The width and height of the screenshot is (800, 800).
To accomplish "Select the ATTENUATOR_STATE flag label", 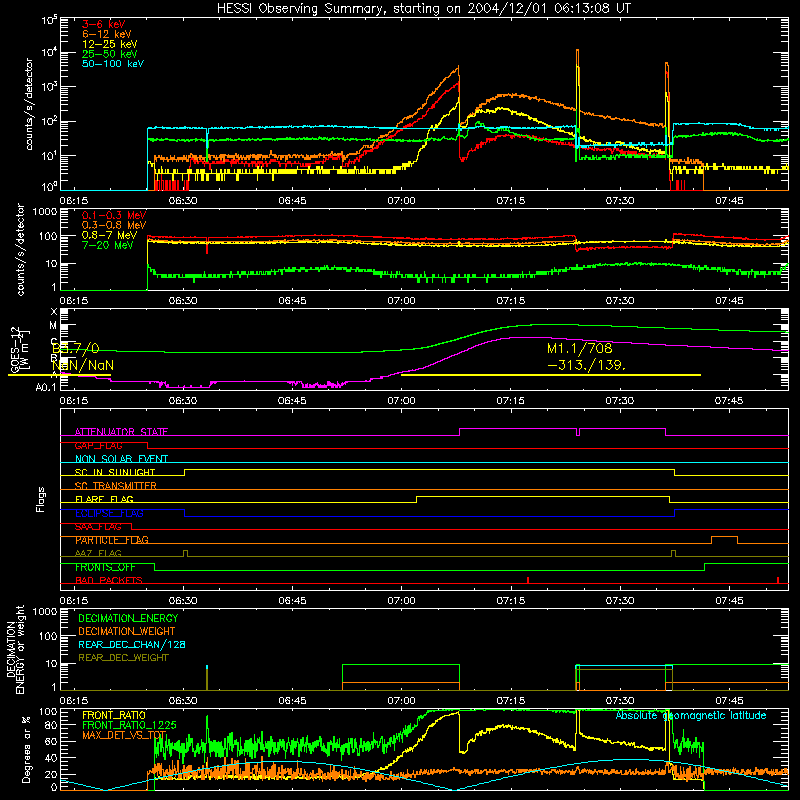I will (121, 432).
